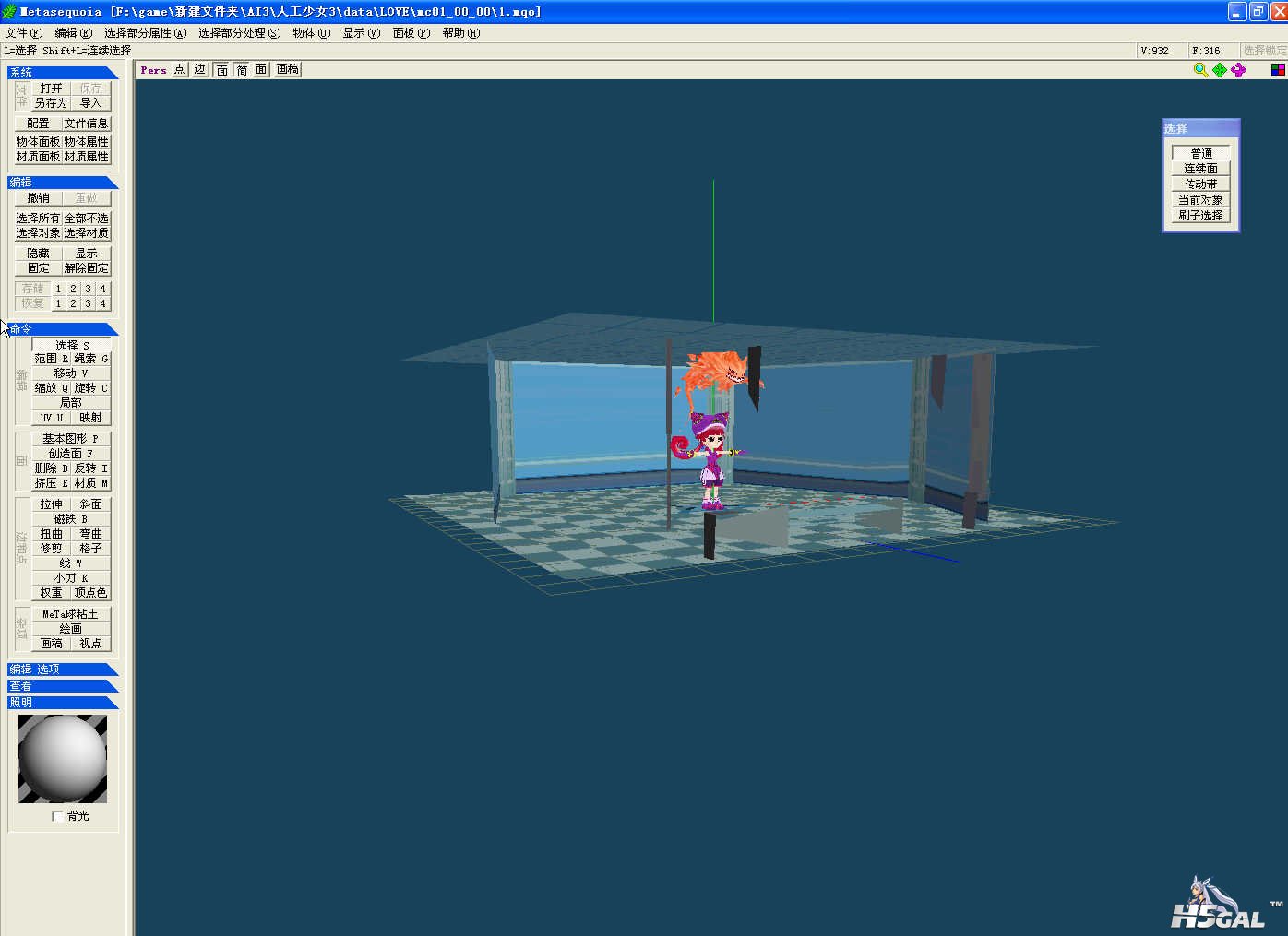
Task: Activate the 范围 R range tool
Action: click(x=52, y=359)
